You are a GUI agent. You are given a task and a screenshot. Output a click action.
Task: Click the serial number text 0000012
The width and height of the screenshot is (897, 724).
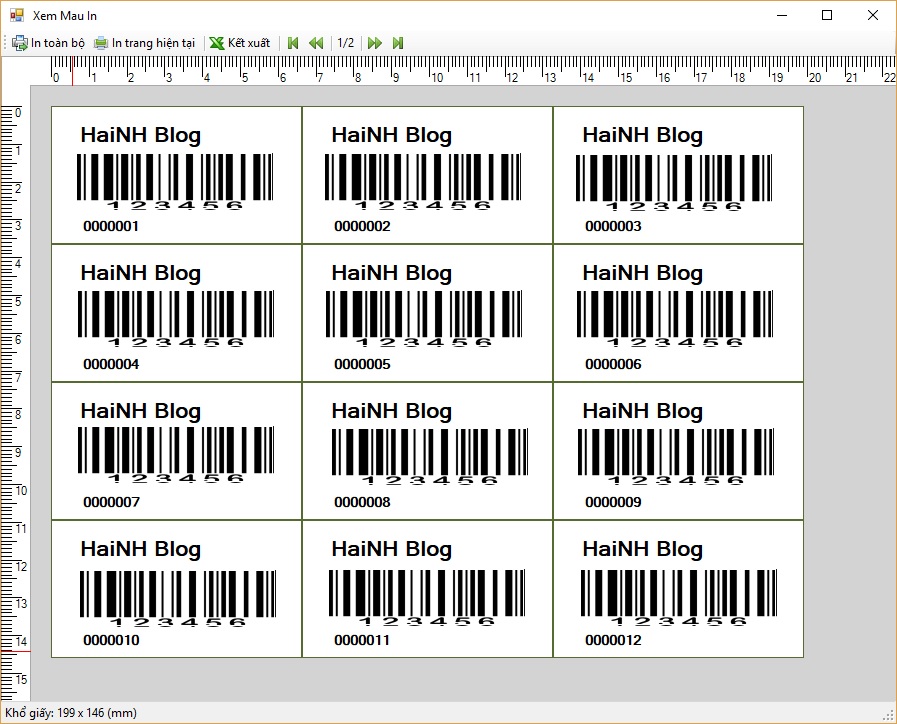pyautogui.click(x=613, y=640)
